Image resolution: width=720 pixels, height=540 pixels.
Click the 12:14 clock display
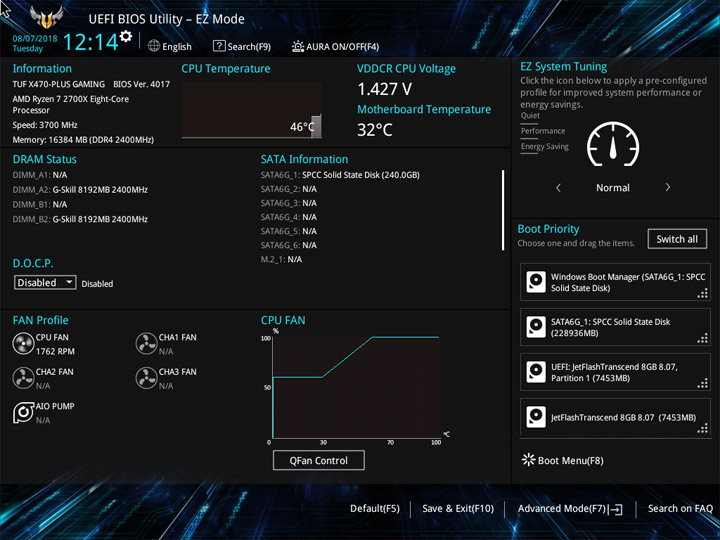pos(90,42)
